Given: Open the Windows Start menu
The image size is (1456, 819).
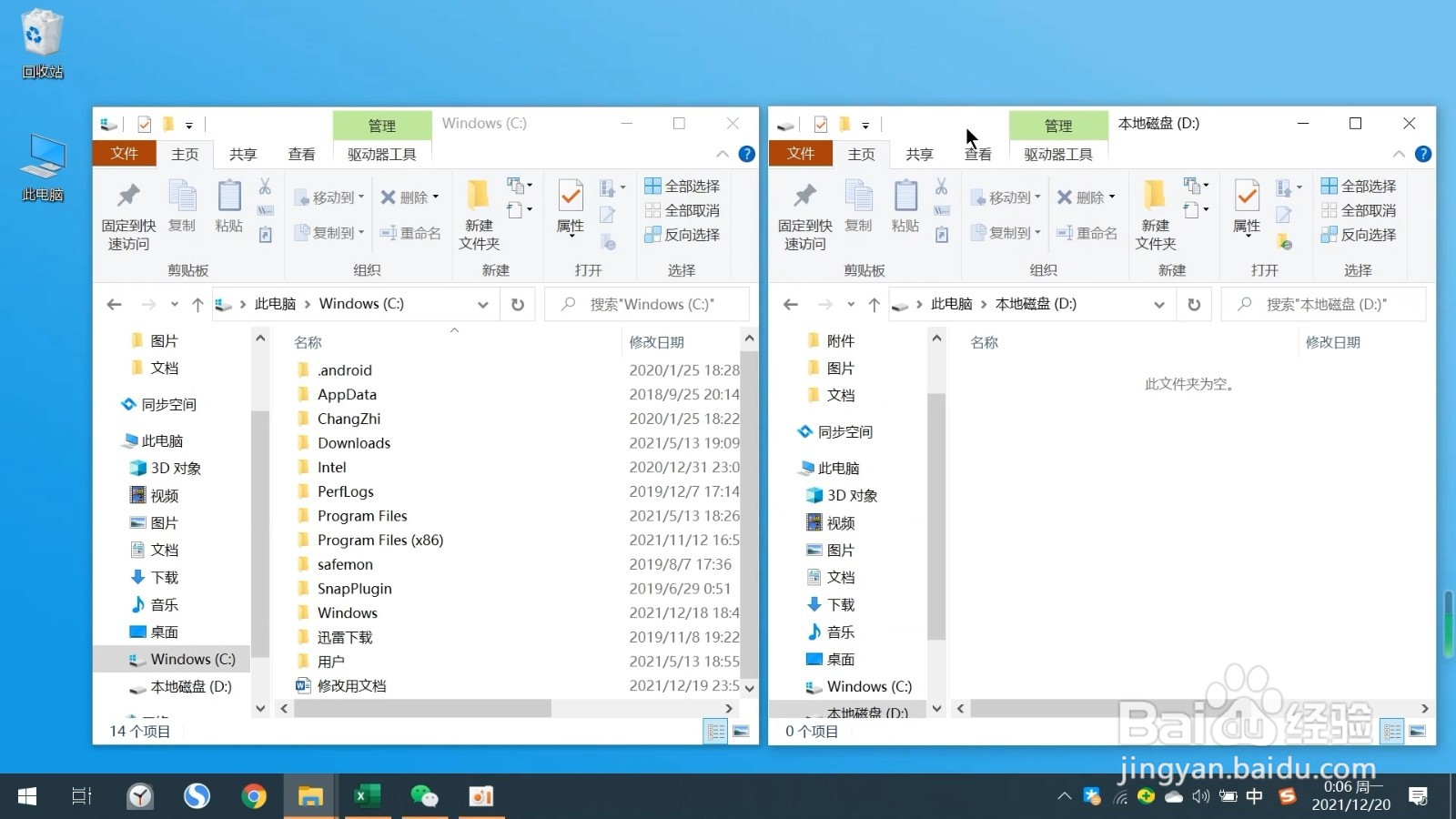Looking at the screenshot, I should pyautogui.click(x=27, y=796).
